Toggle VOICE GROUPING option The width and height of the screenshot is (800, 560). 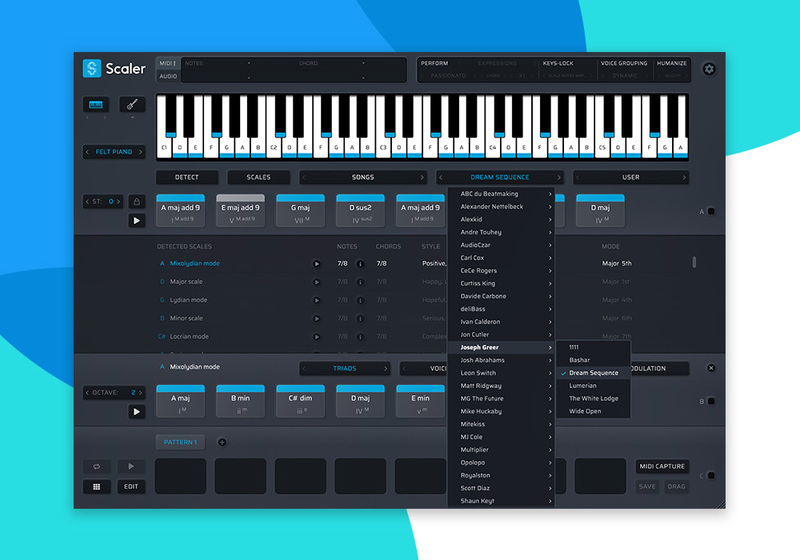click(x=623, y=63)
